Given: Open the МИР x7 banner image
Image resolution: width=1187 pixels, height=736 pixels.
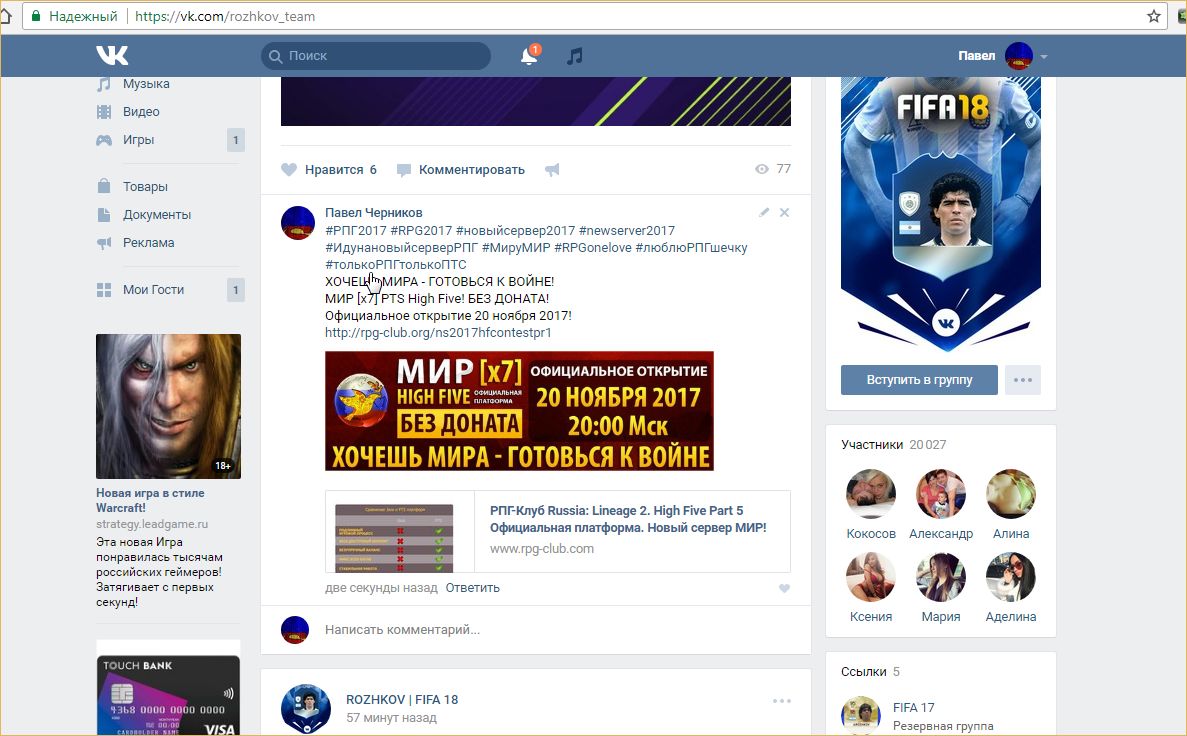Looking at the screenshot, I should click(519, 410).
